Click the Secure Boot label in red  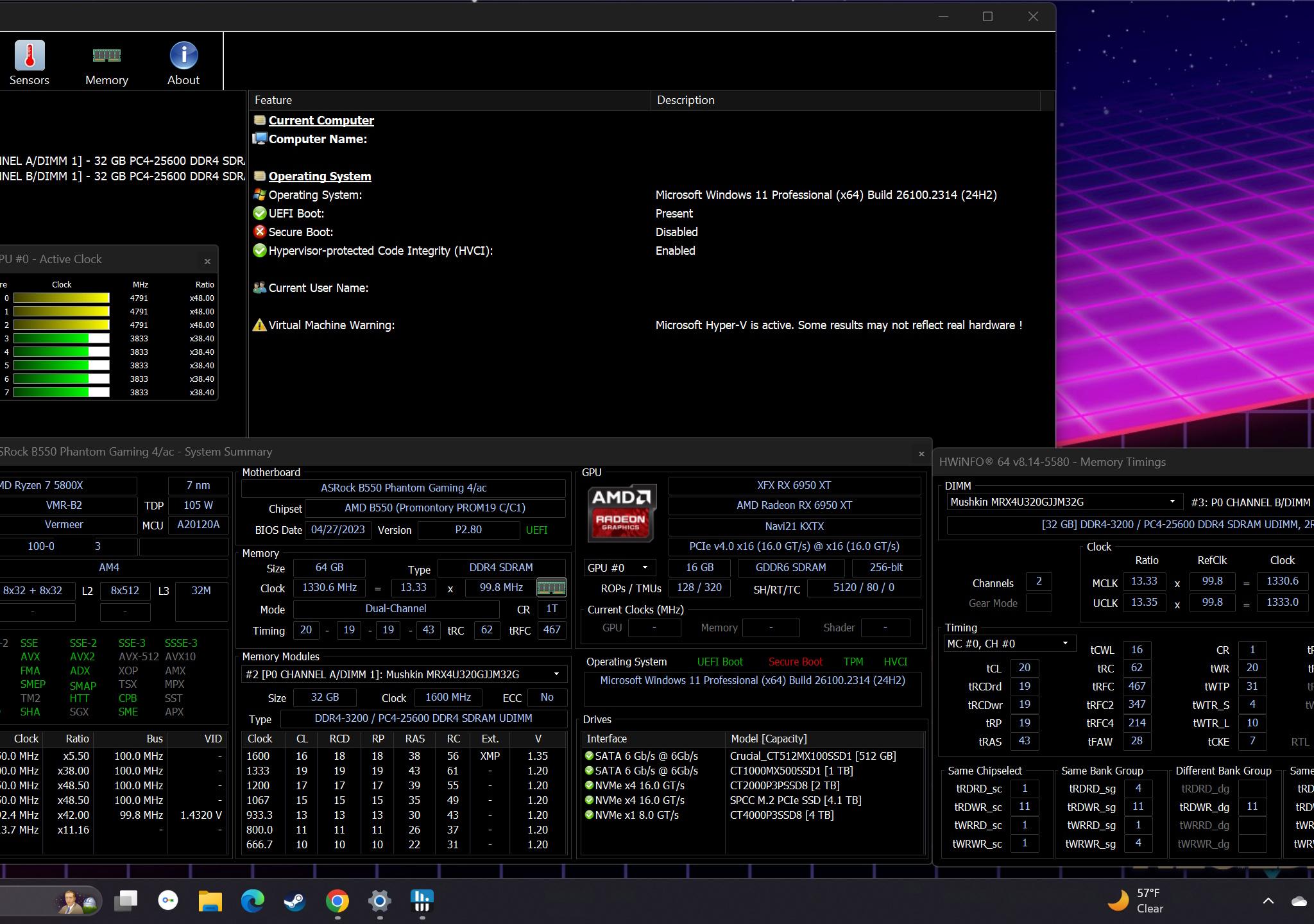[x=796, y=662]
